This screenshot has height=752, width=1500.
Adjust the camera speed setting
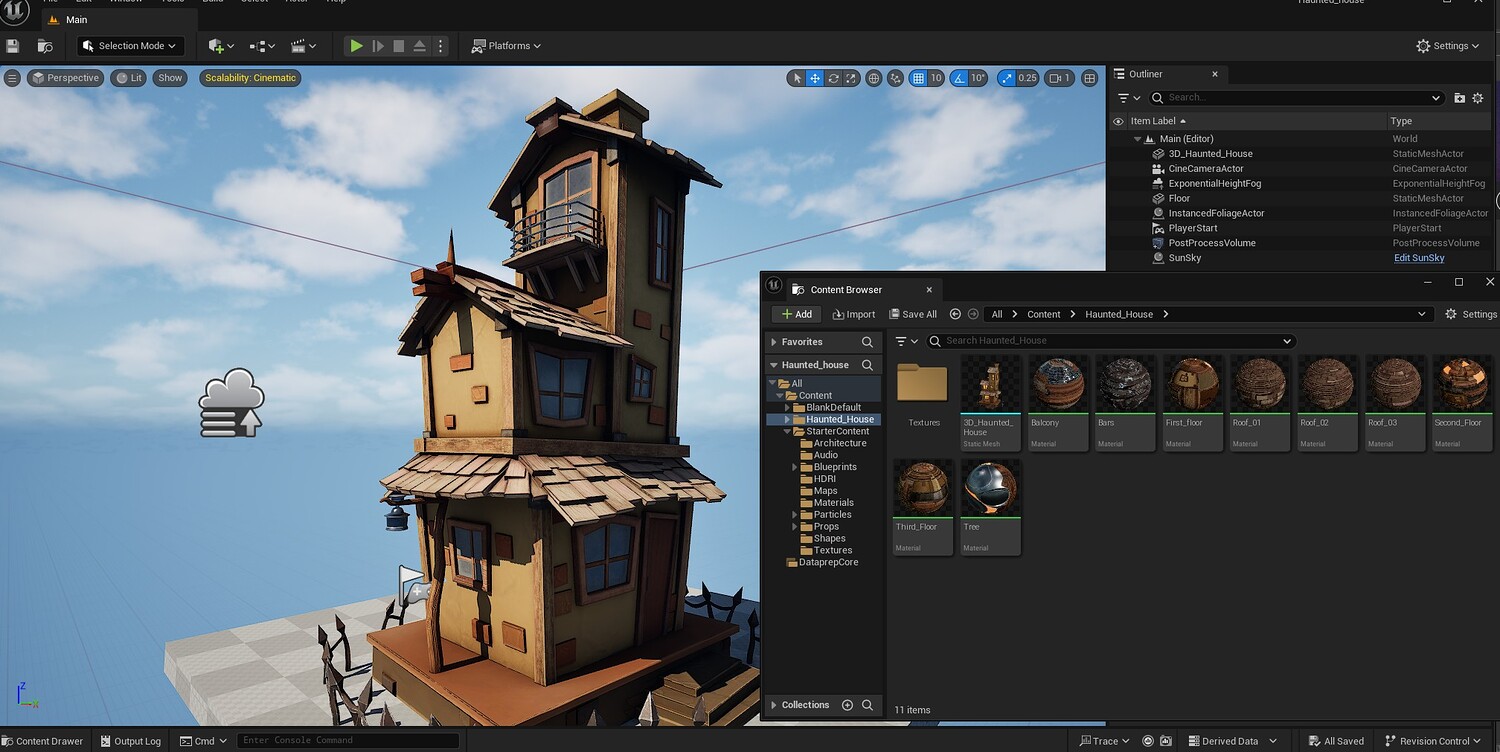point(1059,78)
